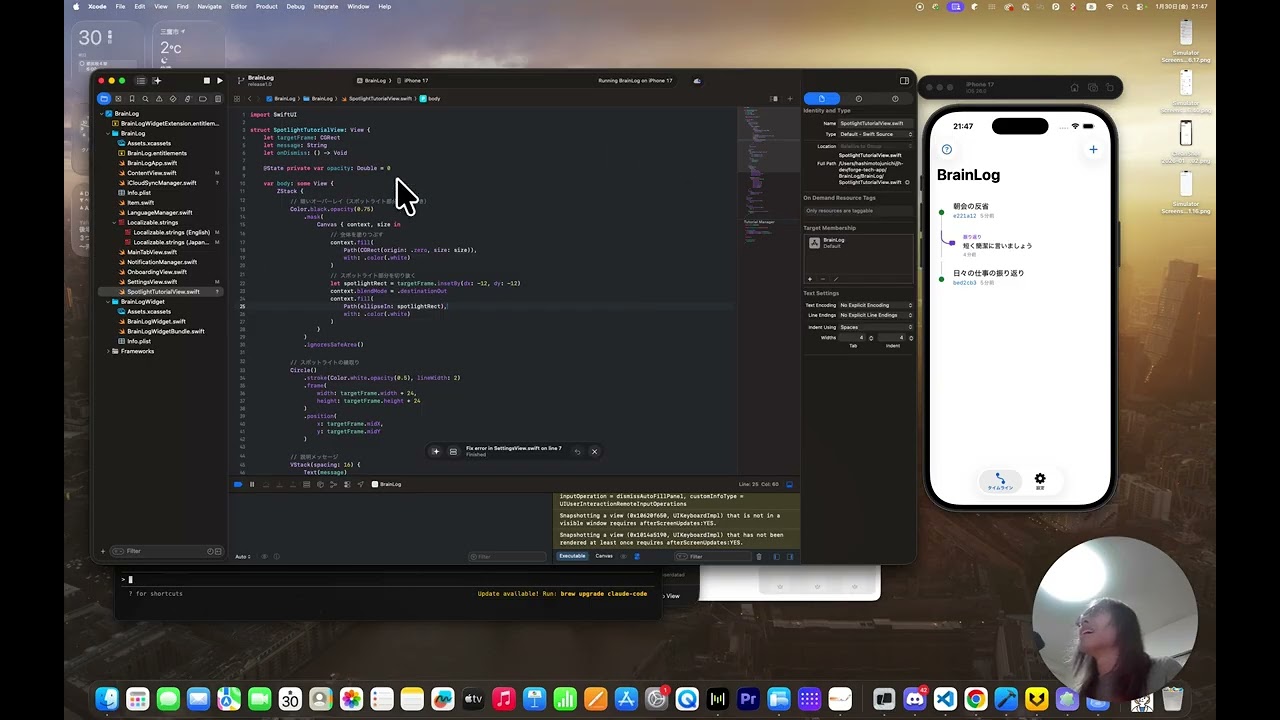Open ContentView.swift in navigator
This screenshot has height=720, width=1280.
click(151, 173)
